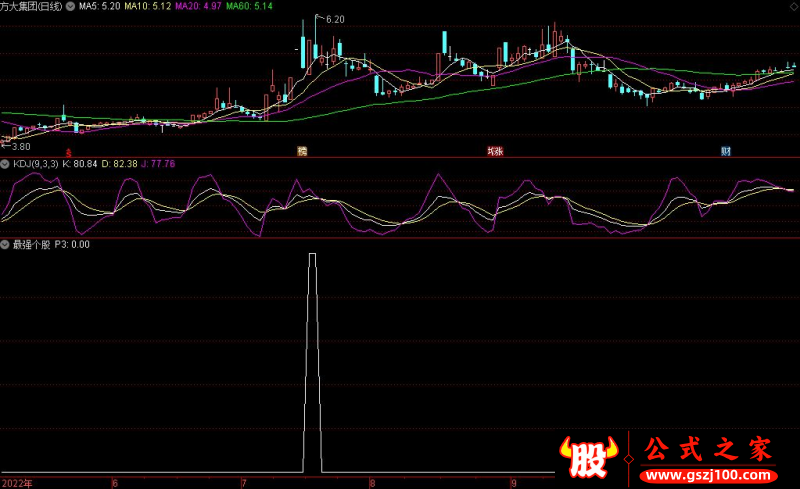Screen dimensions: 800x489
Task: Click the orange marker under the July candles
Action: tap(300, 152)
